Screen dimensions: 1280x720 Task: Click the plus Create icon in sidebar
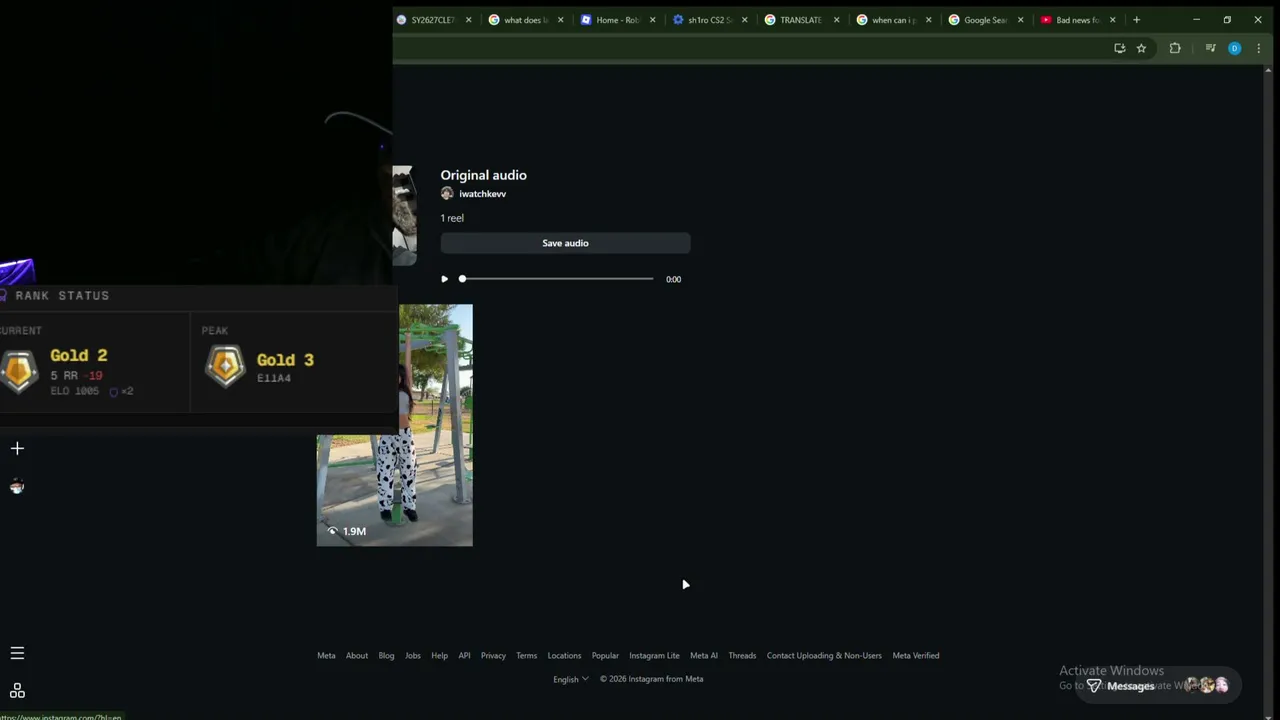[17, 448]
